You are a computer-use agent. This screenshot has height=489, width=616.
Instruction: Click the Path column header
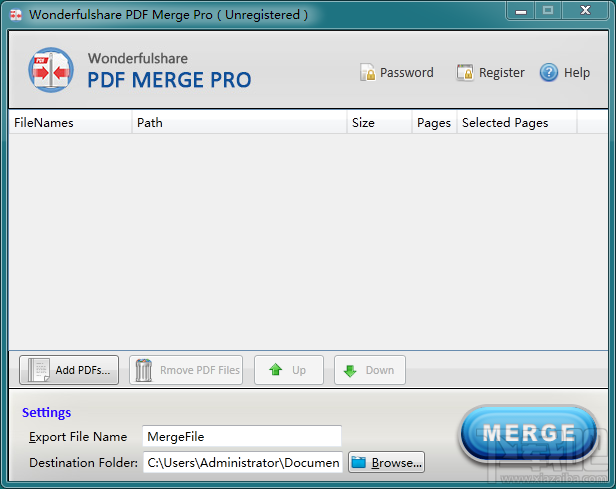tap(240, 123)
